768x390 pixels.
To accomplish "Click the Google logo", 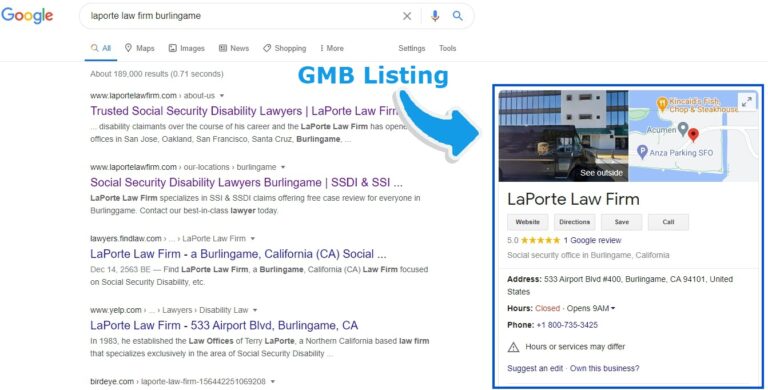I will click(x=27, y=16).
